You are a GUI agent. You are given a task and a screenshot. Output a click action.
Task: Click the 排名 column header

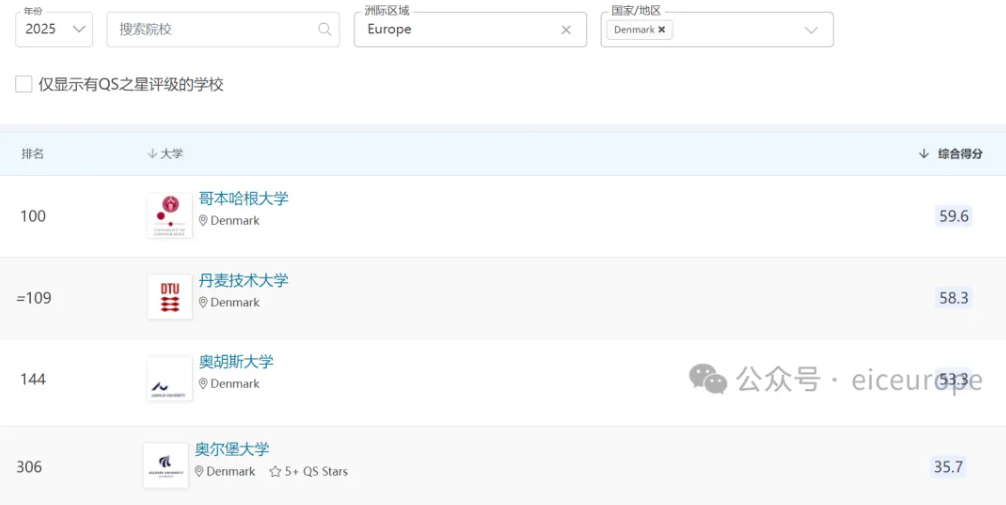[33, 153]
